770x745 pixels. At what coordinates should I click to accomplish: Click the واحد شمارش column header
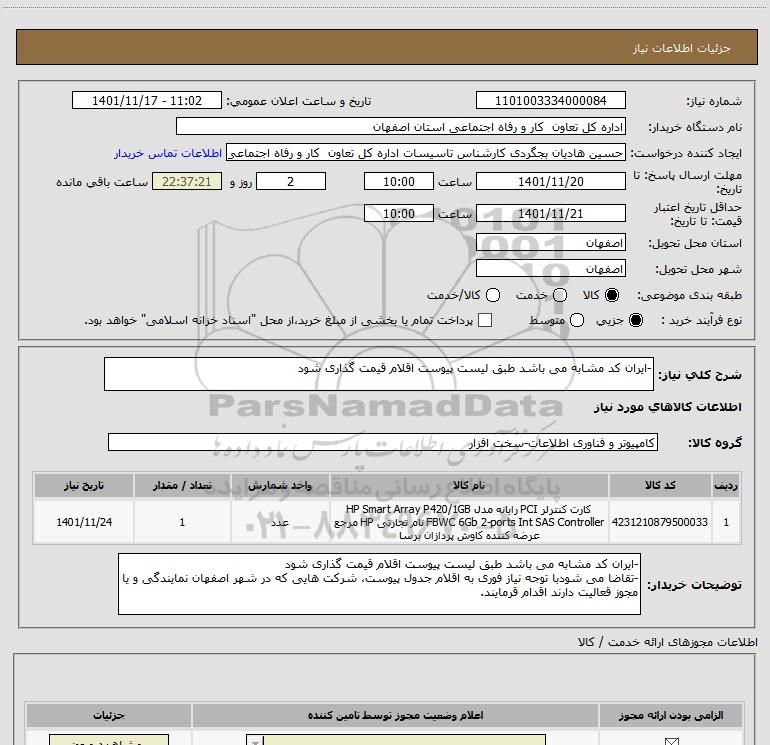279,485
